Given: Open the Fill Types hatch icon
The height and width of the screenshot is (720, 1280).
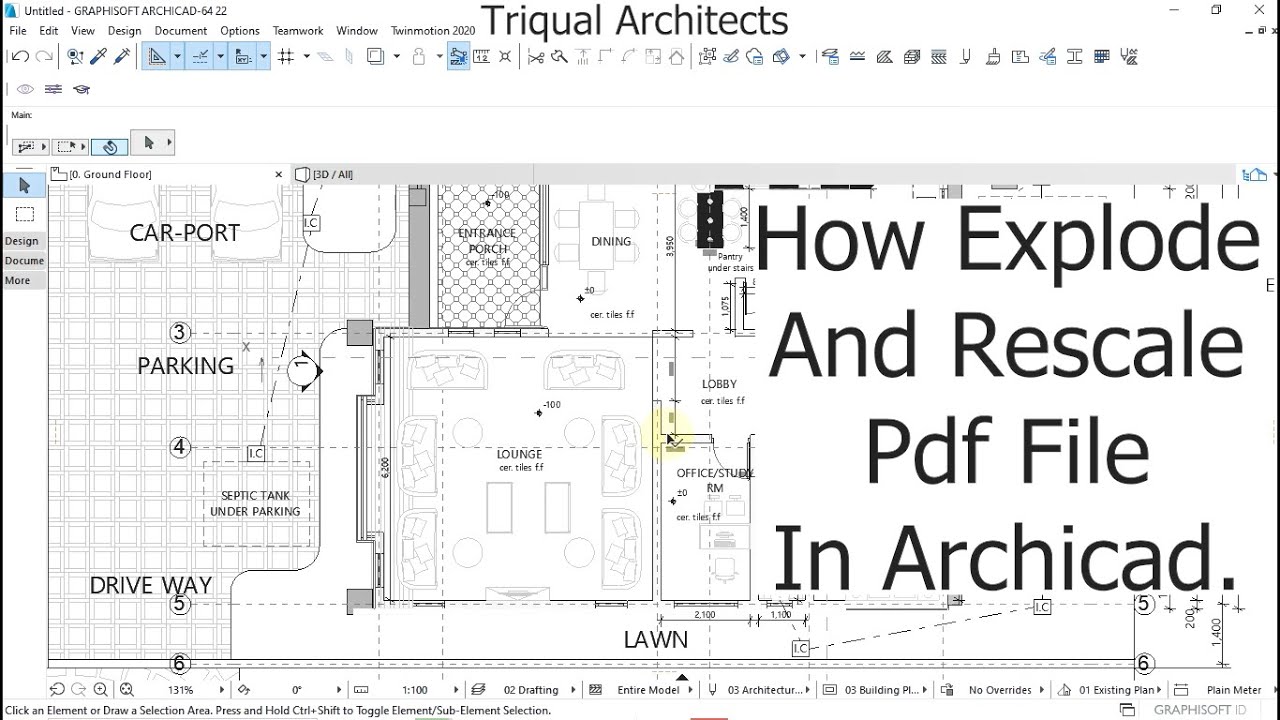Looking at the screenshot, I should coord(884,57).
